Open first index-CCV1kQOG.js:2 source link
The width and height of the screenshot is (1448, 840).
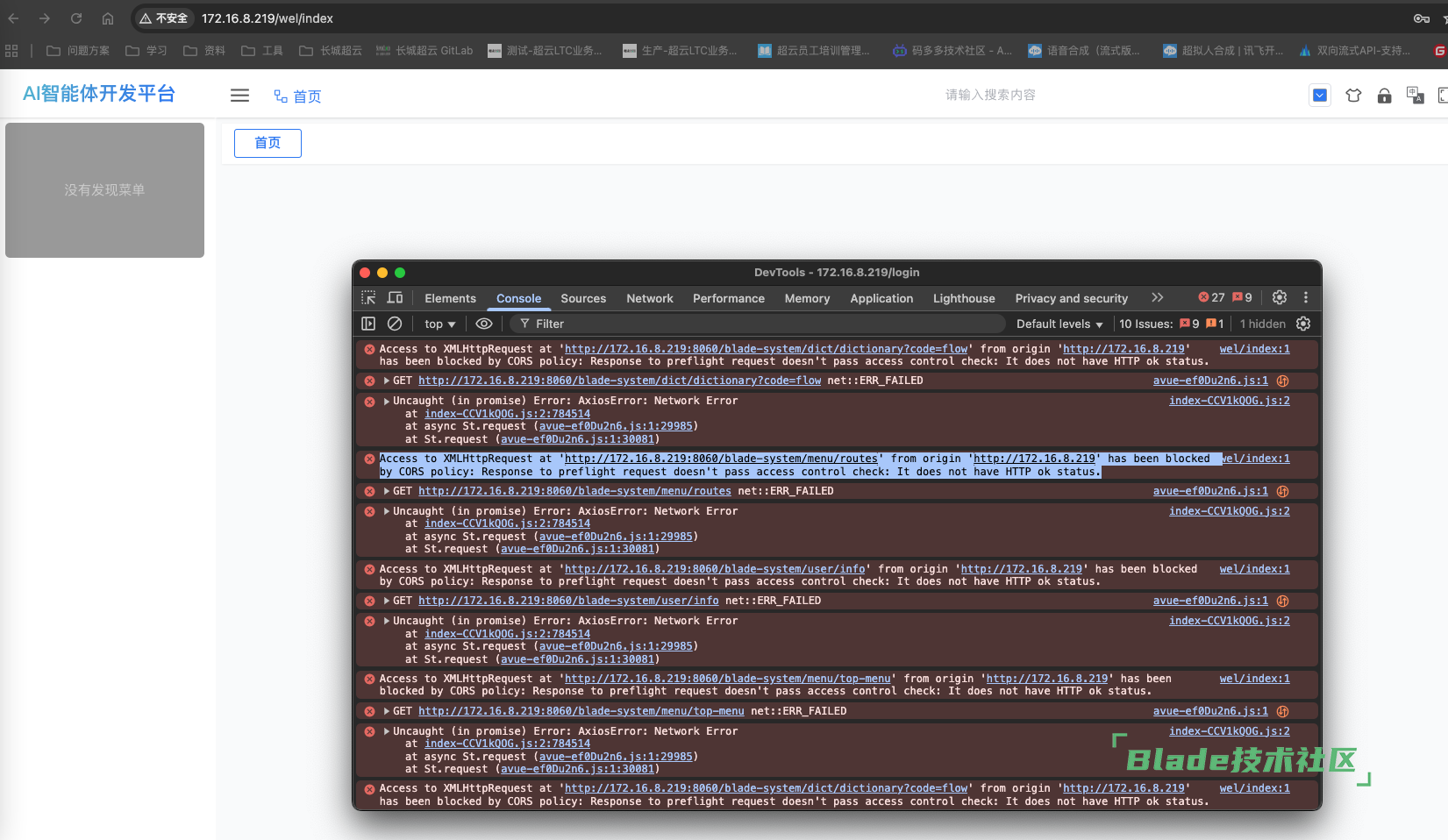pyautogui.click(x=1229, y=401)
